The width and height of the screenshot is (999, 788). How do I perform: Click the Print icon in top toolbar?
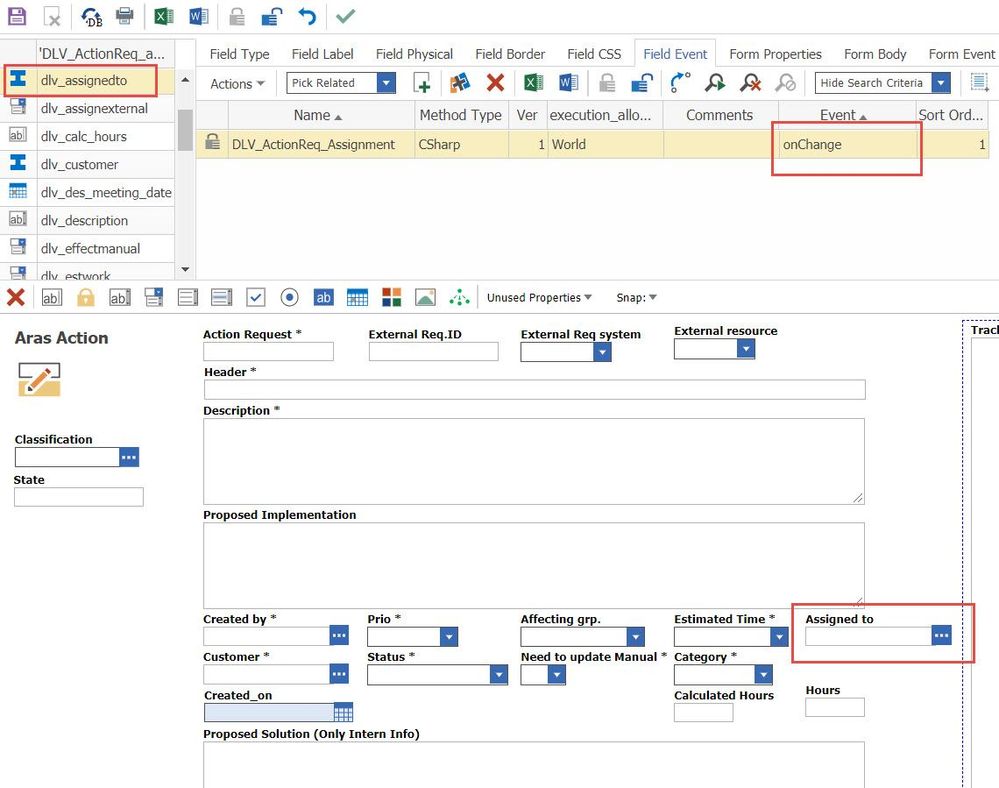125,16
